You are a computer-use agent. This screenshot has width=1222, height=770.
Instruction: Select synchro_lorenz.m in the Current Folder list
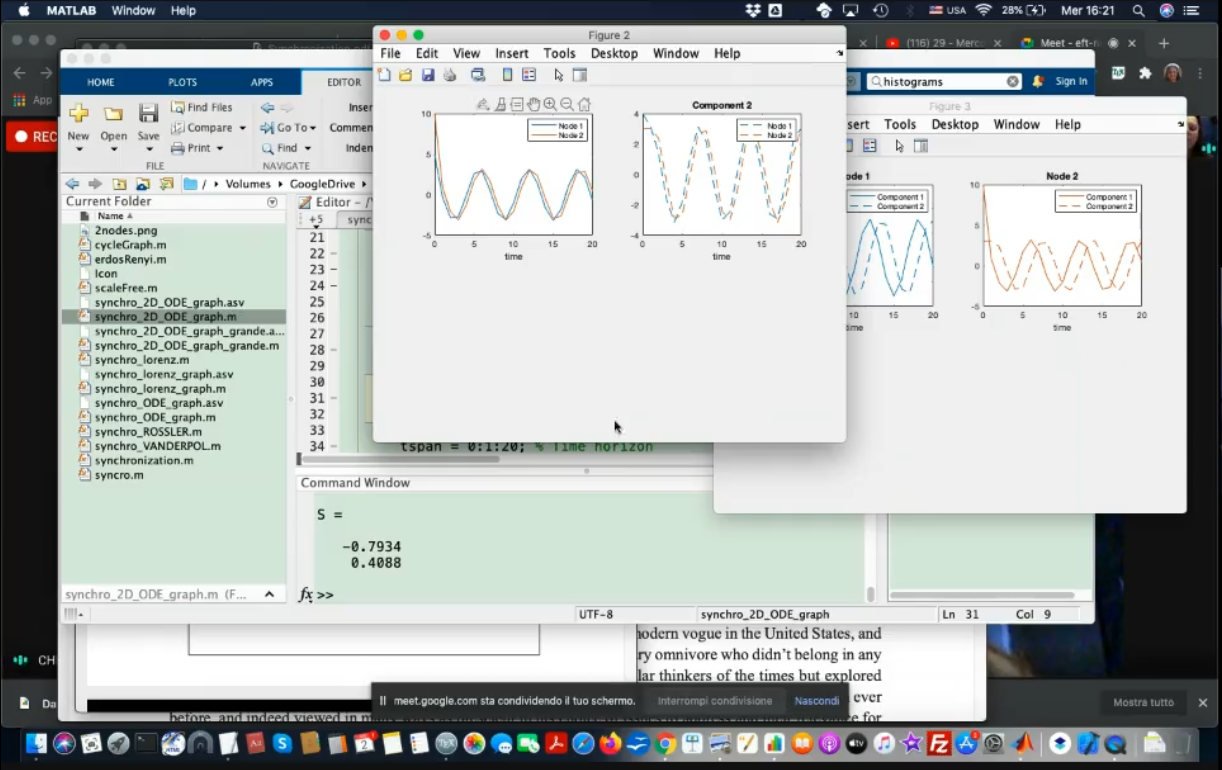point(142,360)
